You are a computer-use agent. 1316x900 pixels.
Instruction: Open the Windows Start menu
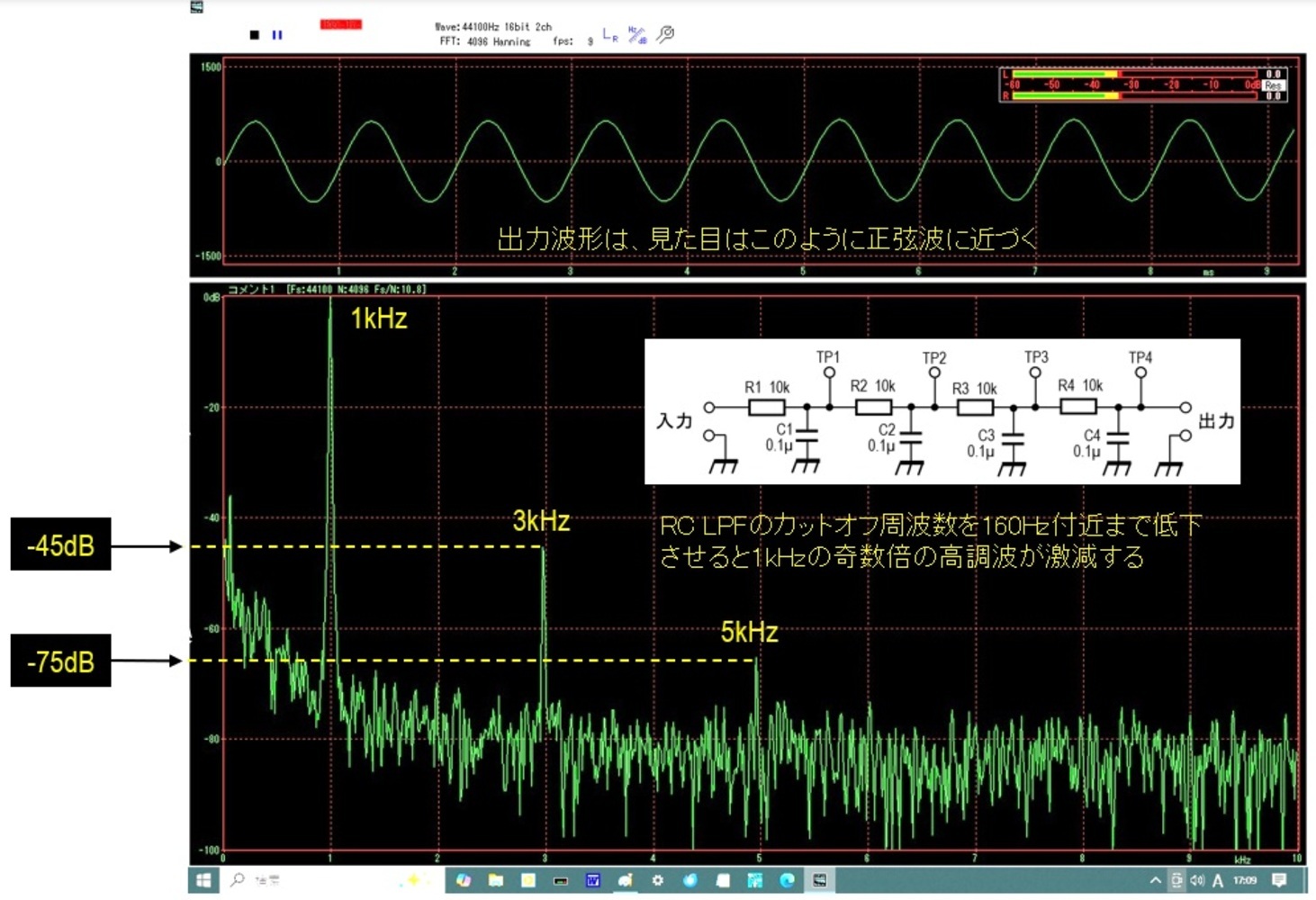[203, 880]
